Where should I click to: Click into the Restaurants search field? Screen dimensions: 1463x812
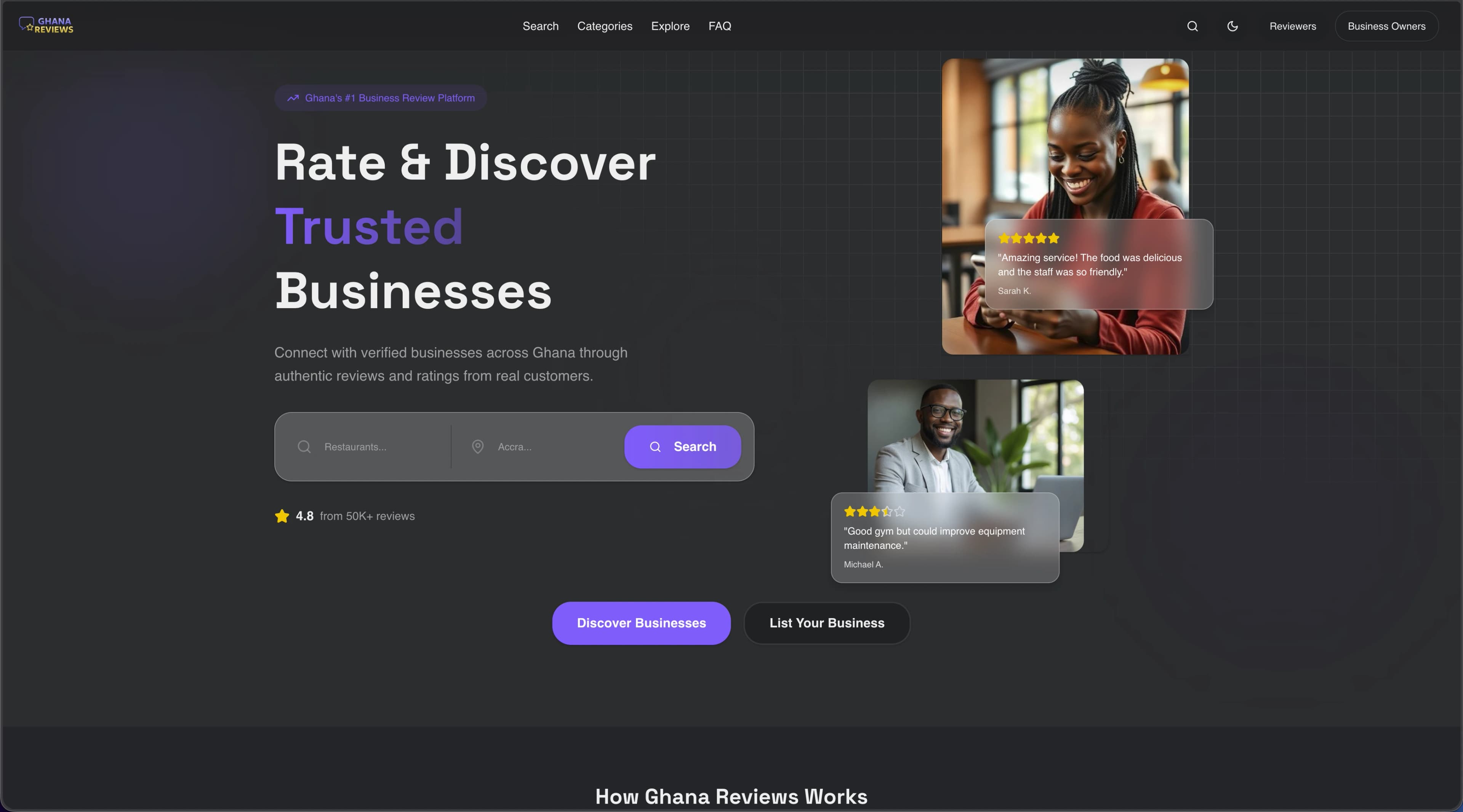(369, 447)
